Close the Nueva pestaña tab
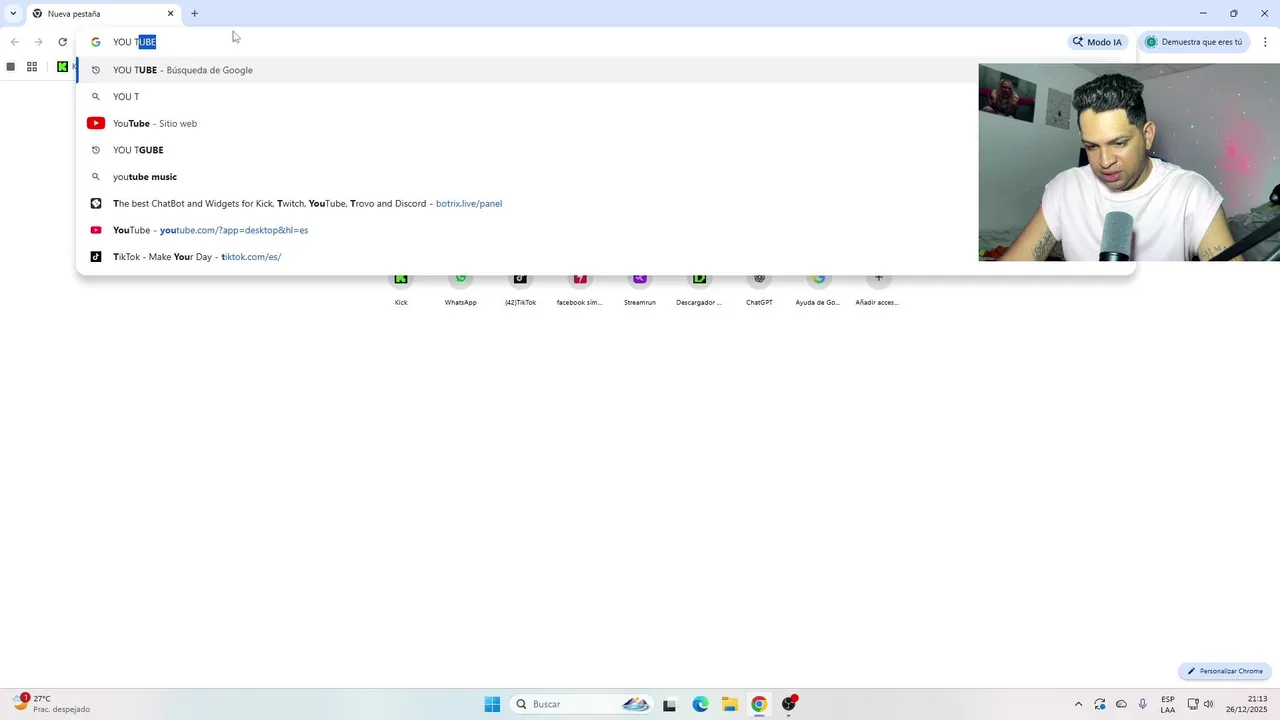1280x720 pixels. tap(170, 14)
